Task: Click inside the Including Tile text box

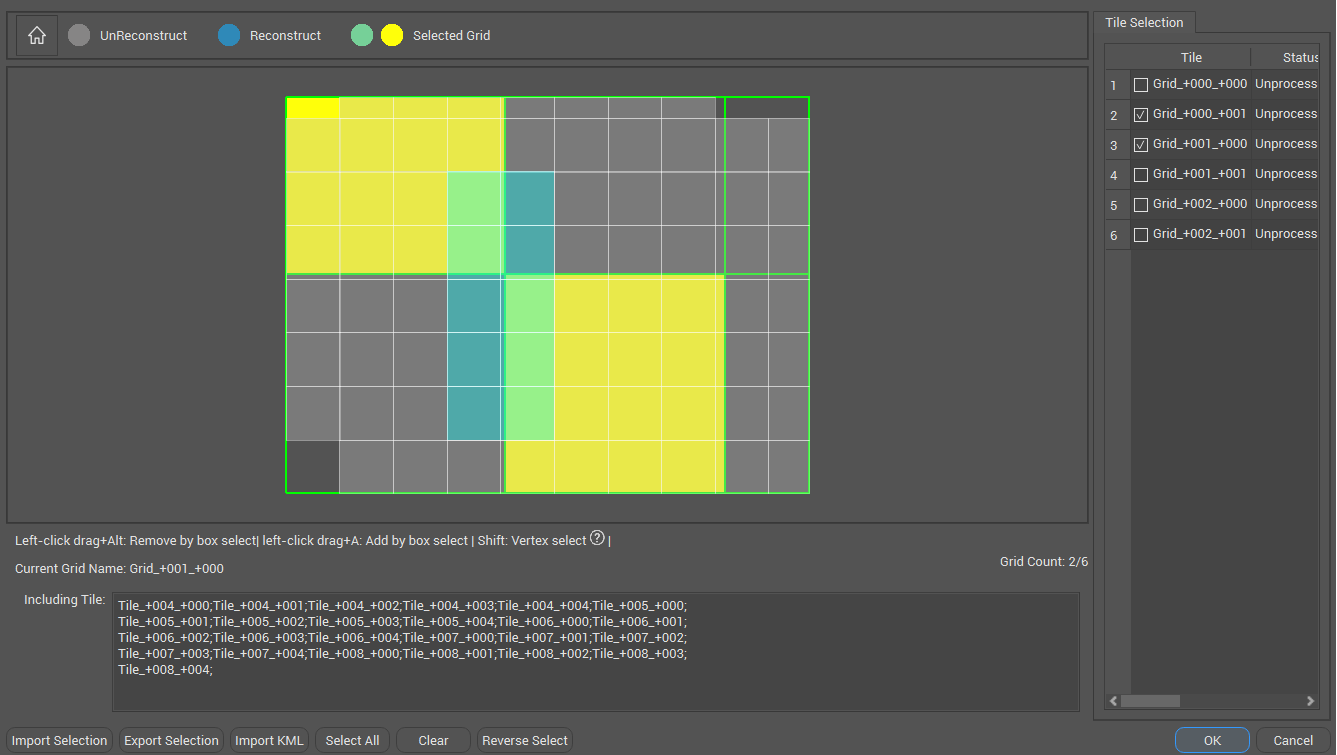Action: (x=596, y=652)
